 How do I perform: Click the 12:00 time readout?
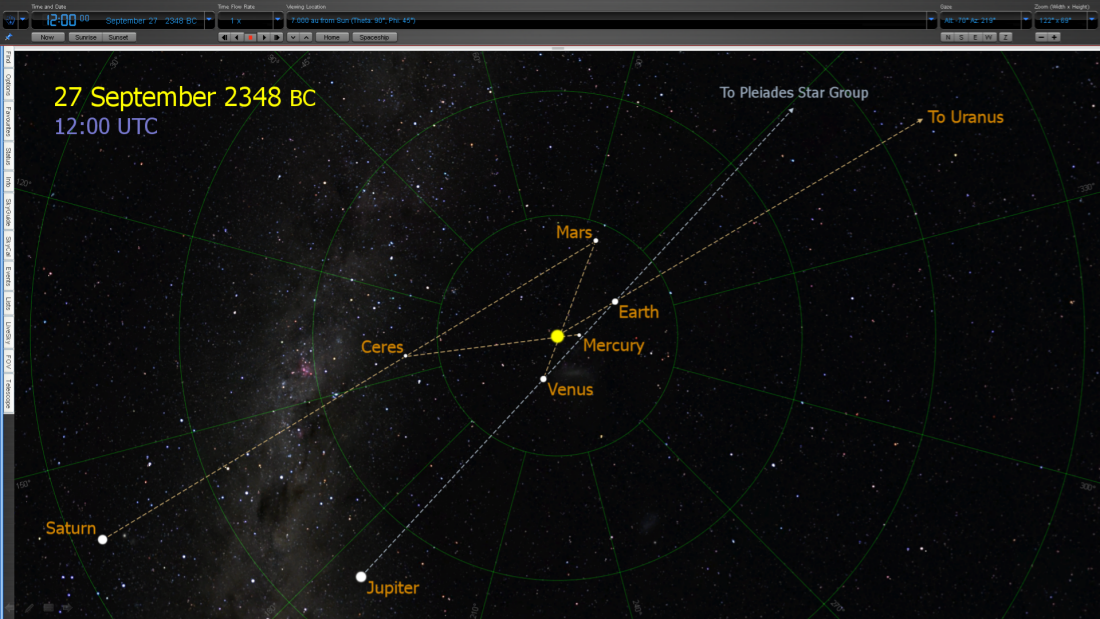pos(67,20)
